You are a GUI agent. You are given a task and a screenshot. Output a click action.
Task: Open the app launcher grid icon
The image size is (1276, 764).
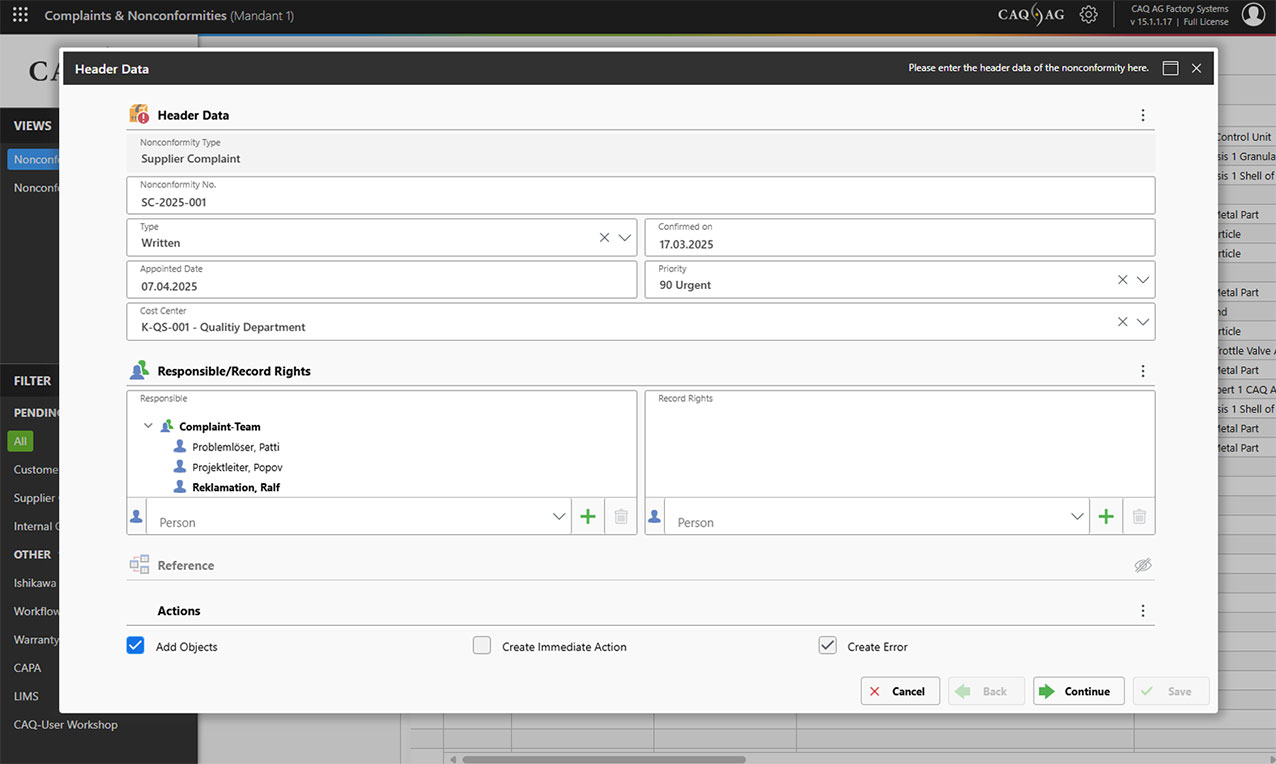(x=20, y=15)
